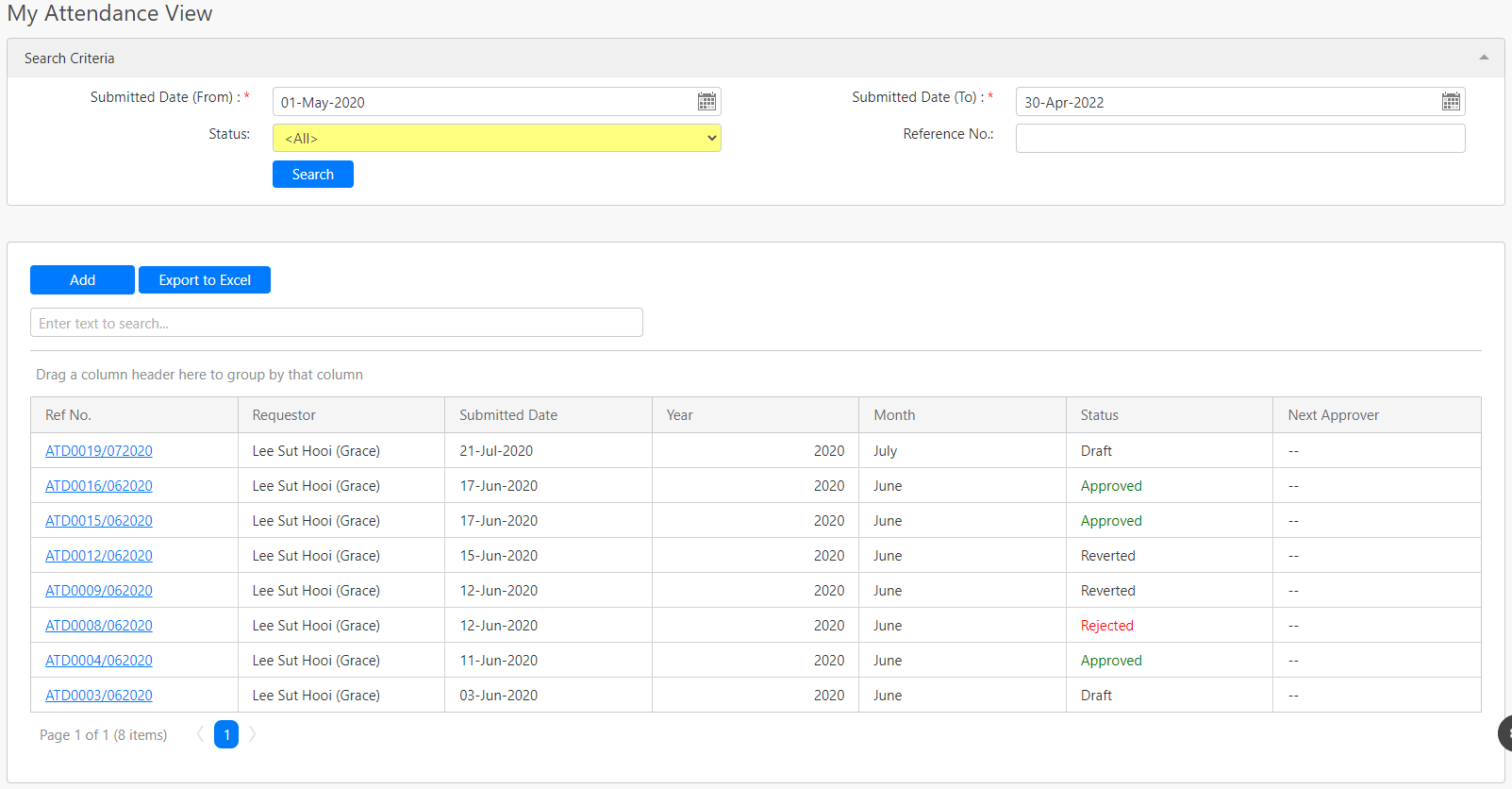Open calendar picker for Submitted Date From
This screenshot has height=789, width=1512.
(x=706, y=102)
